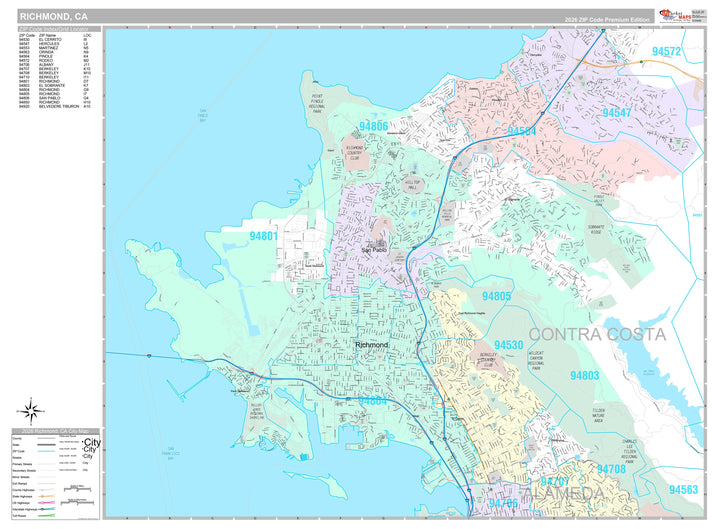Click the Toll Roads legend entry
Image resolution: width=720 pixels, height=529 pixels.
click(19, 516)
